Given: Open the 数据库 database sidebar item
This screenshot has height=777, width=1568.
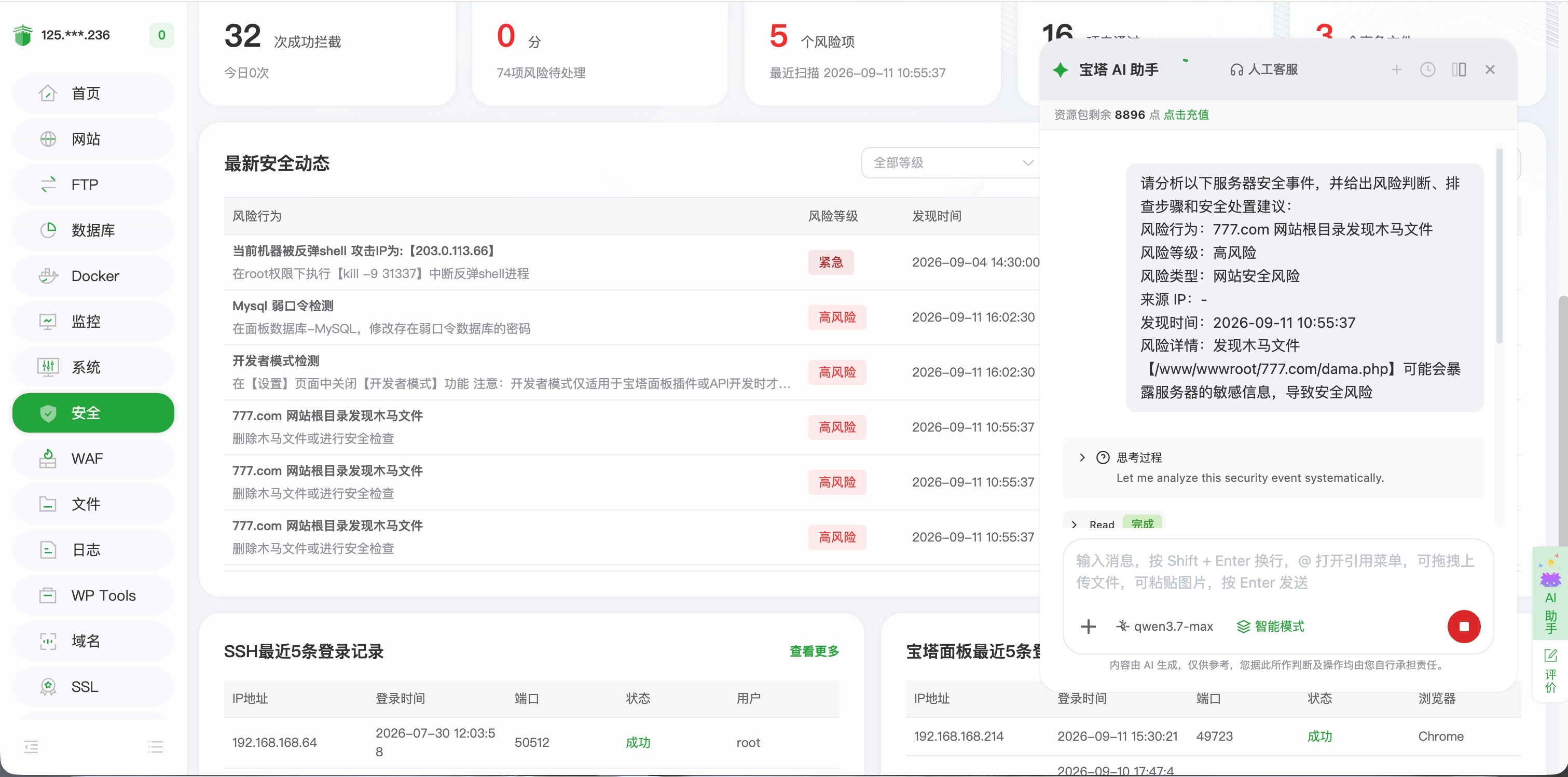Looking at the screenshot, I should [x=93, y=230].
